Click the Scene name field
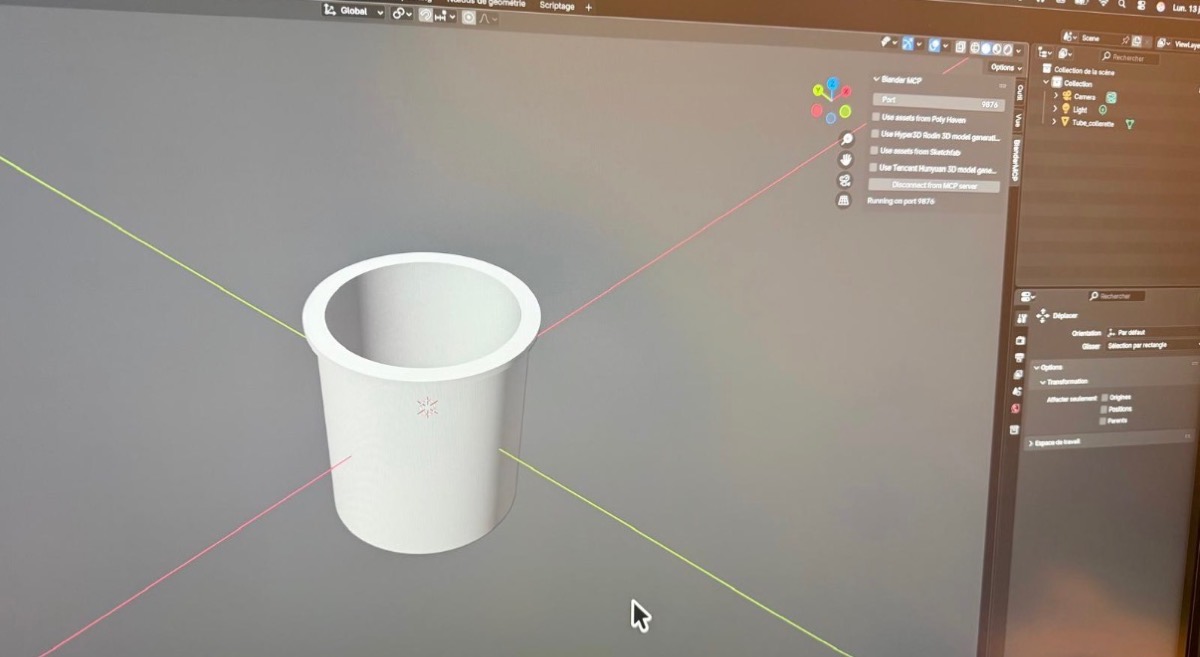1200x657 pixels. point(1100,38)
